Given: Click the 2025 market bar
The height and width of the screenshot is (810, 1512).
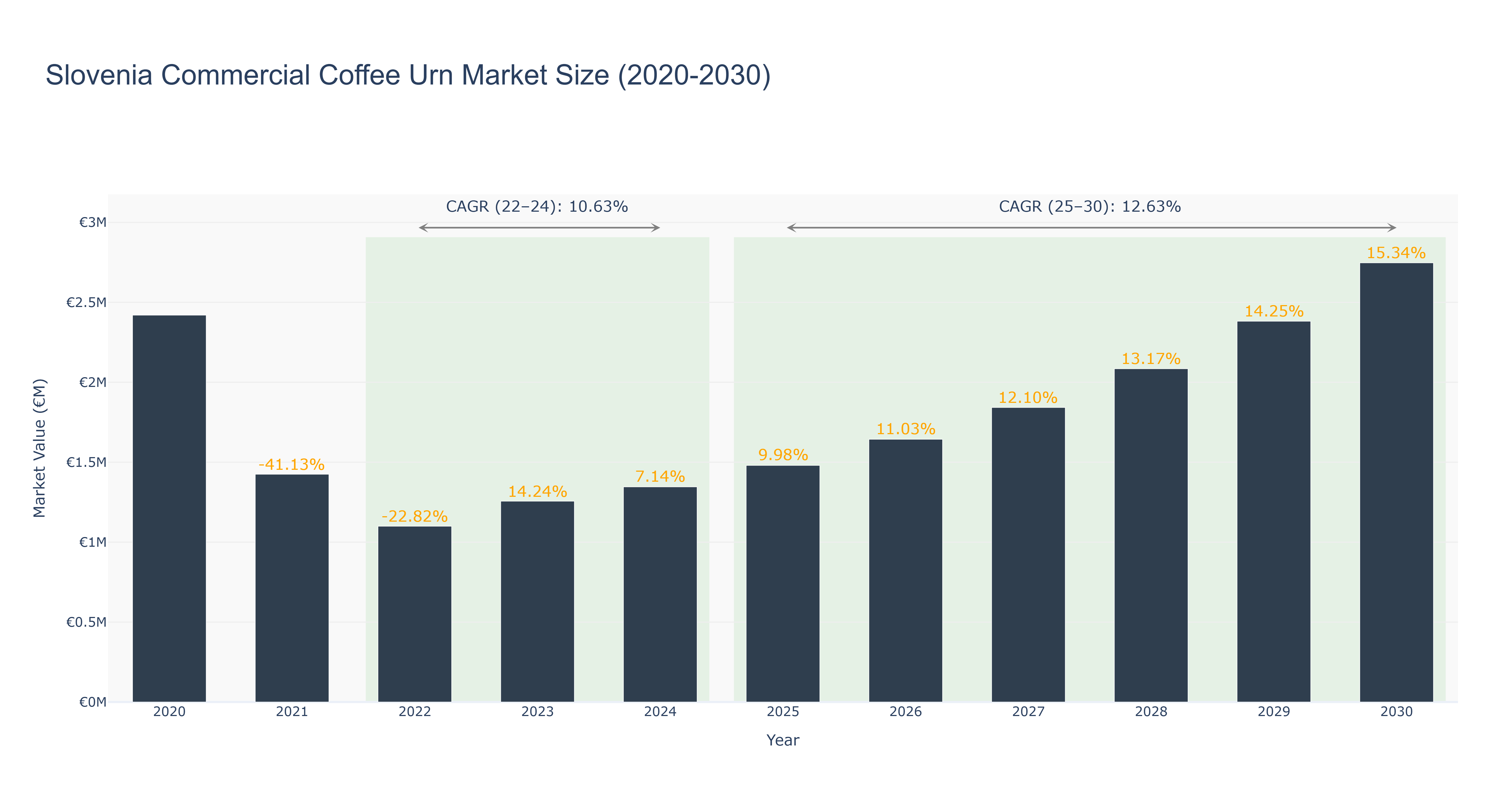Looking at the screenshot, I should click(782, 583).
